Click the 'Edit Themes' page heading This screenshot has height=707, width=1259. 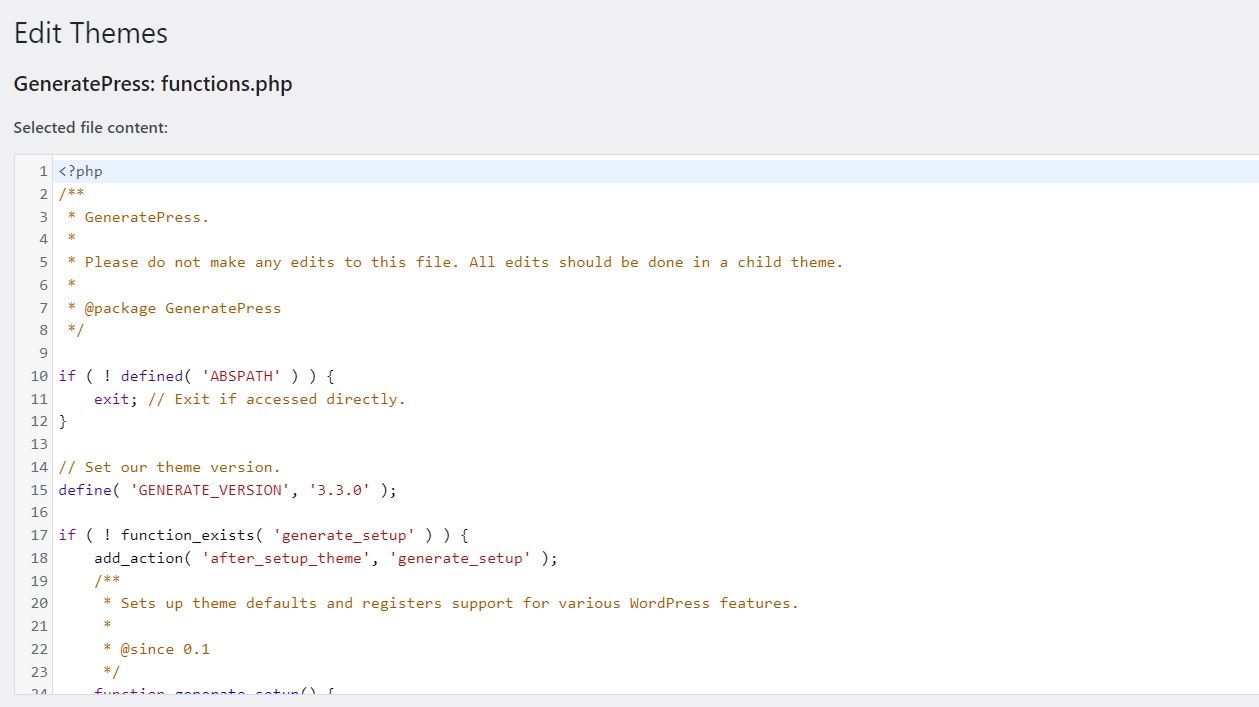click(x=91, y=33)
